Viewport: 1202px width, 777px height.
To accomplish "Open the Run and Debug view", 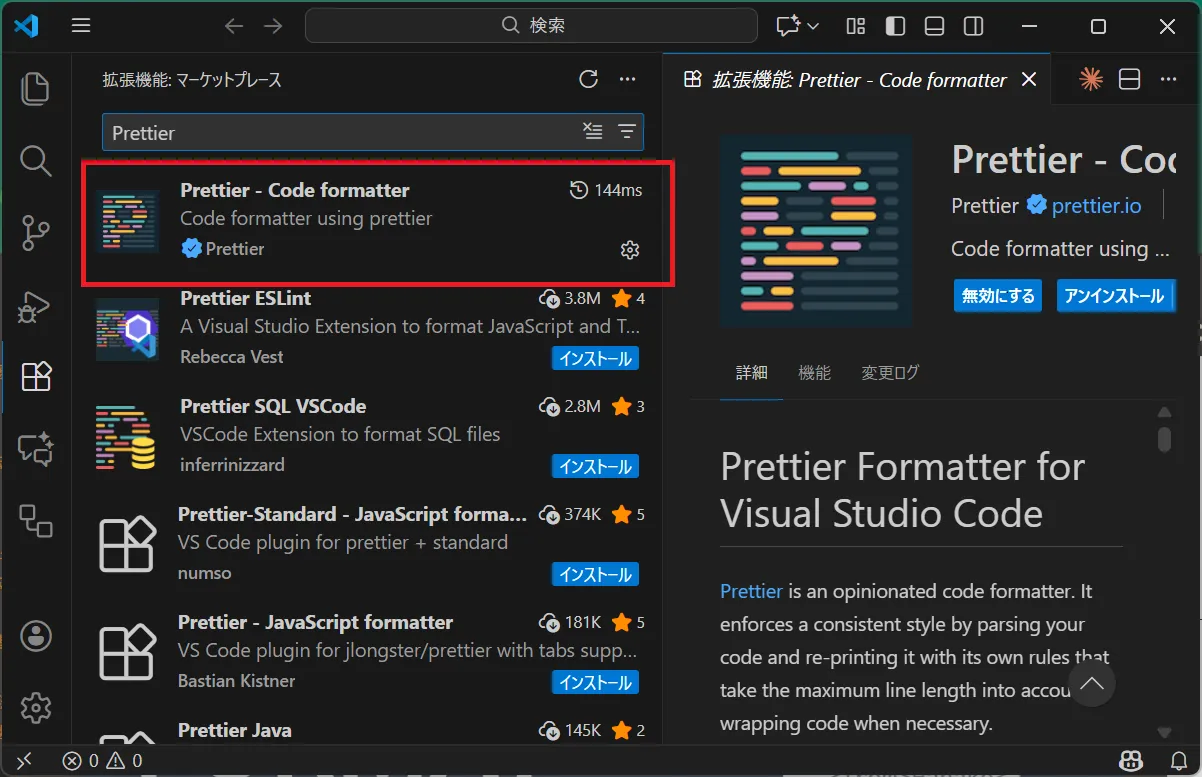I will point(36,305).
